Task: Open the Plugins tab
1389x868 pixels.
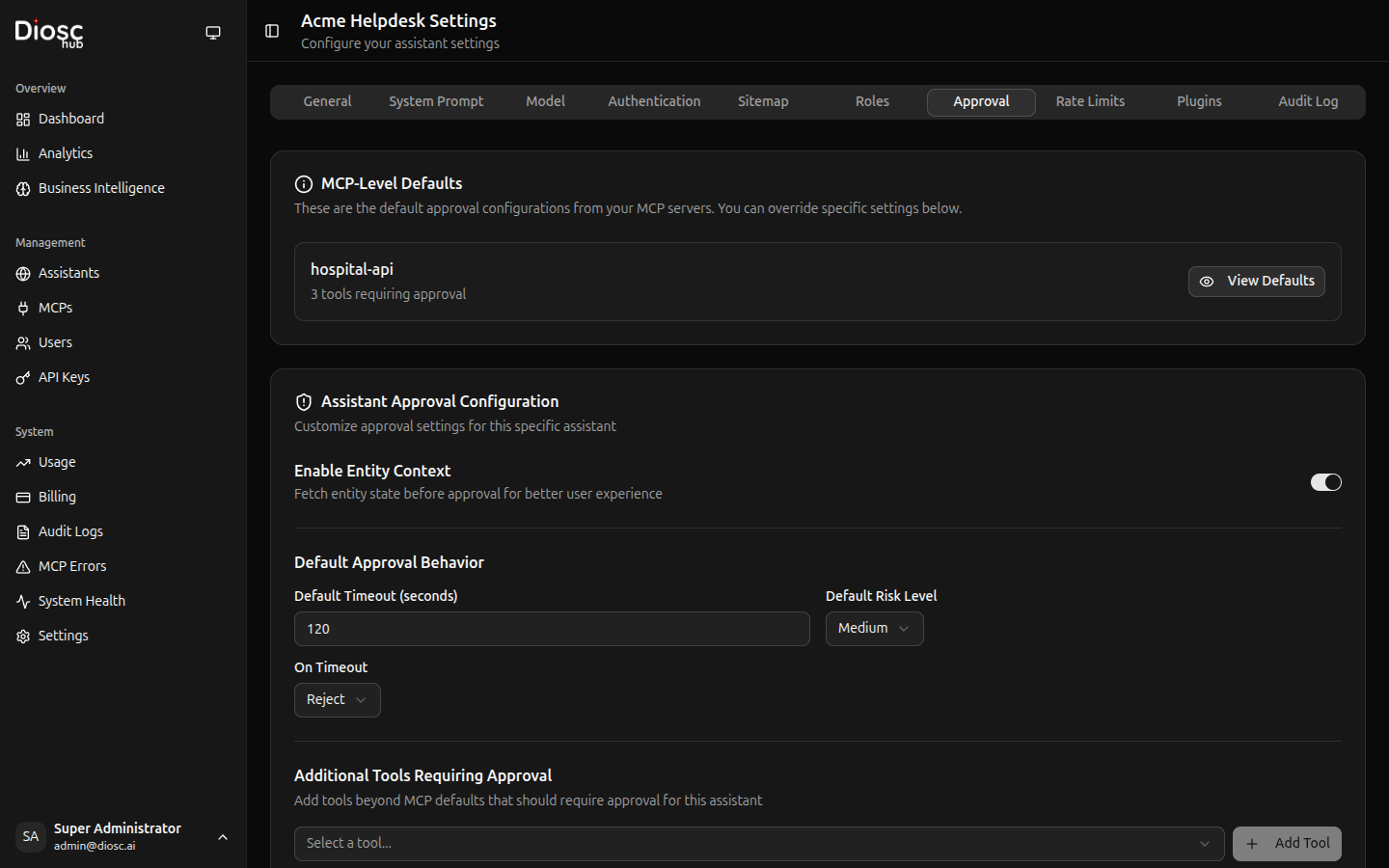Action: pyautogui.click(x=1199, y=102)
